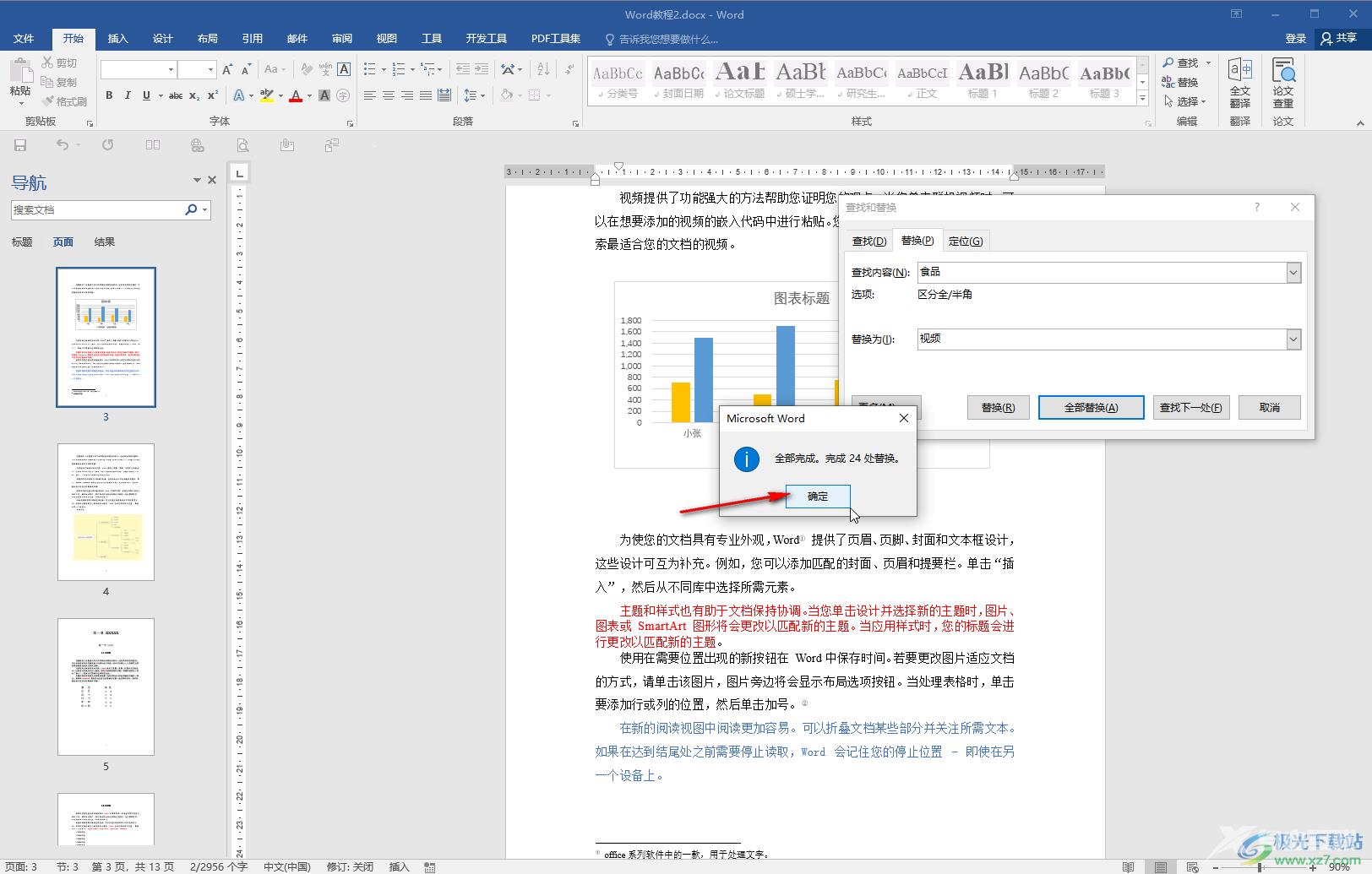Click the Save icon in quick access toolbar
The image size is (1372, 874).
[x=20, y=145]
